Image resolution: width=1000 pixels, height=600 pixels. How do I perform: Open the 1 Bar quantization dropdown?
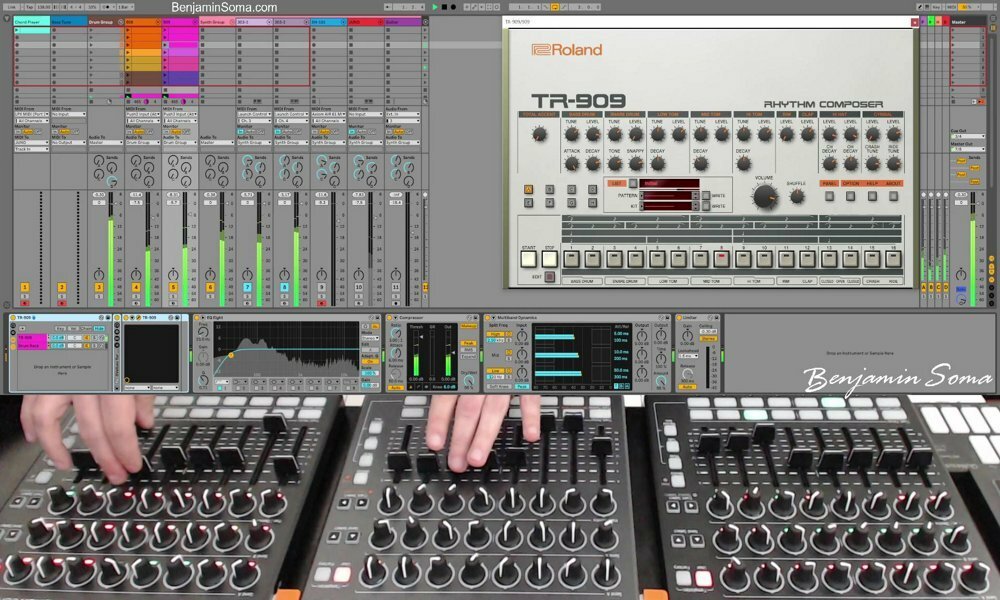point(124,7)
